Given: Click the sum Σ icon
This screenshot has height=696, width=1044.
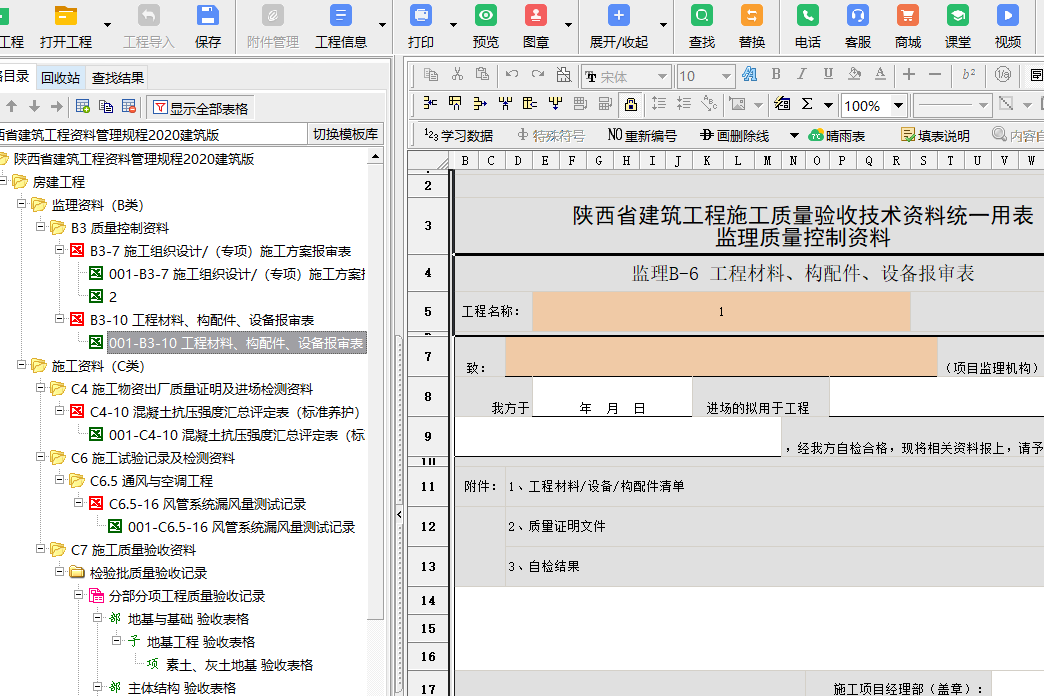Looking at the screenshot, I should [807, 104].
